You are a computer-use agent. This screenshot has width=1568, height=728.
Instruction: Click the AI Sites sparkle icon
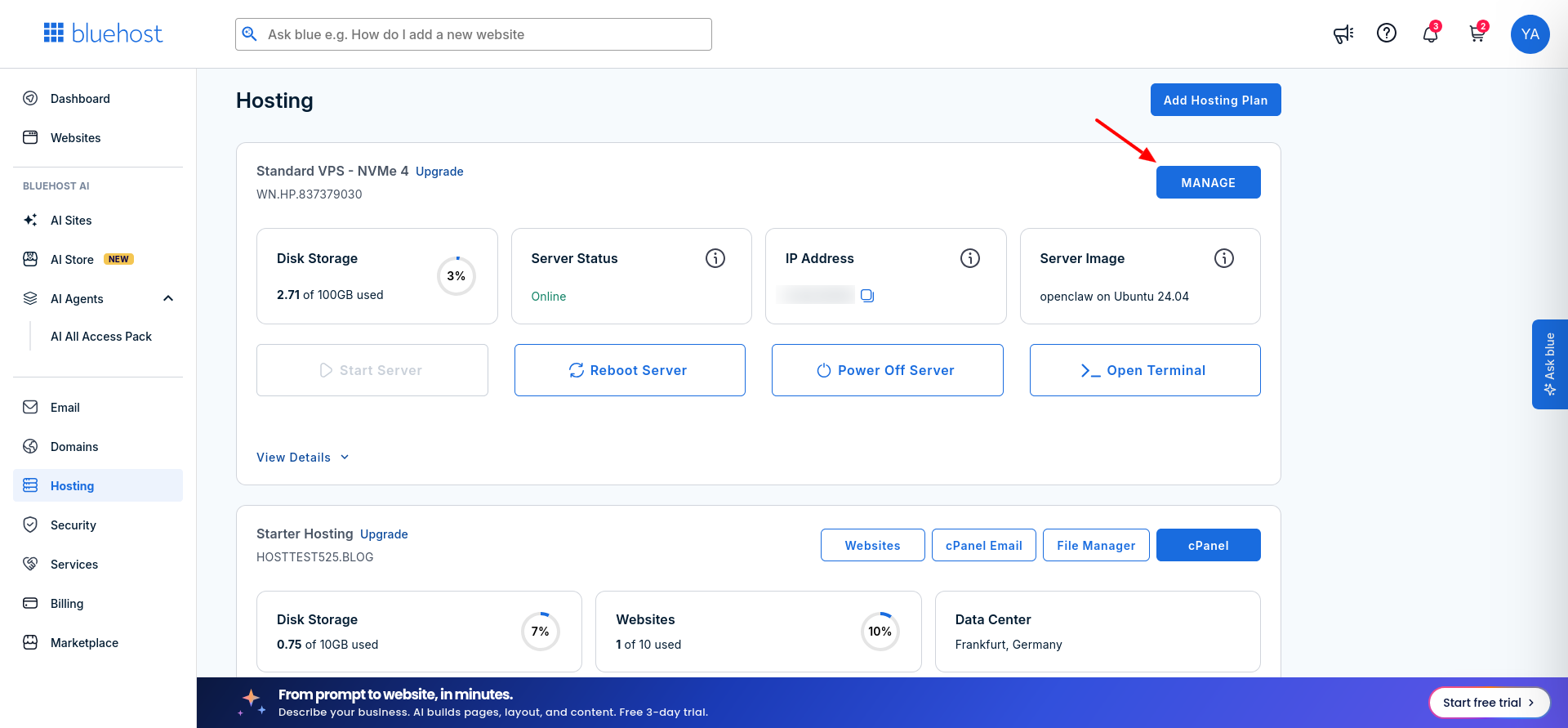(30, 220)
